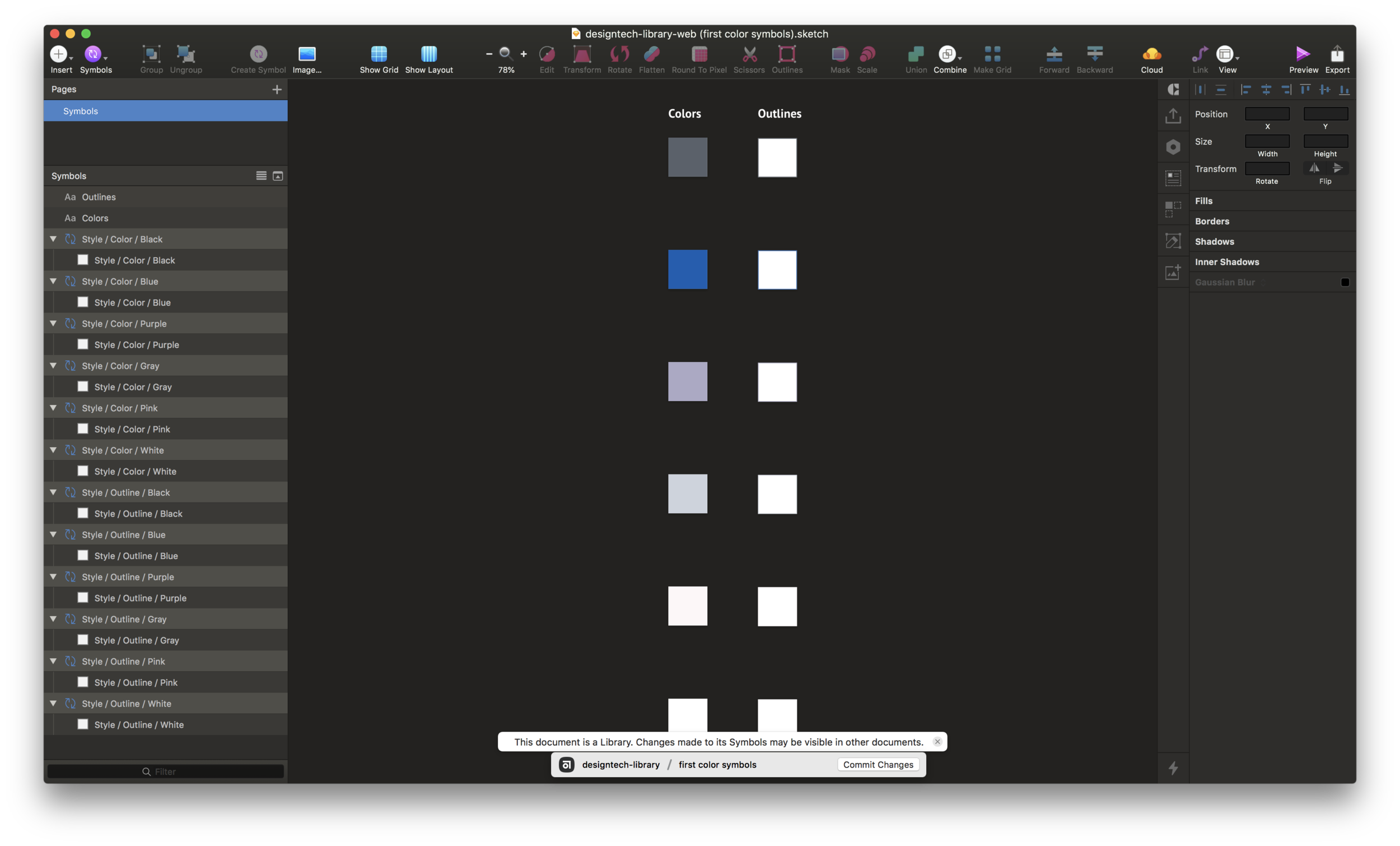Select Style / Color / White child layer
This screenshot has width=1400, height=846.
point(165,471)
